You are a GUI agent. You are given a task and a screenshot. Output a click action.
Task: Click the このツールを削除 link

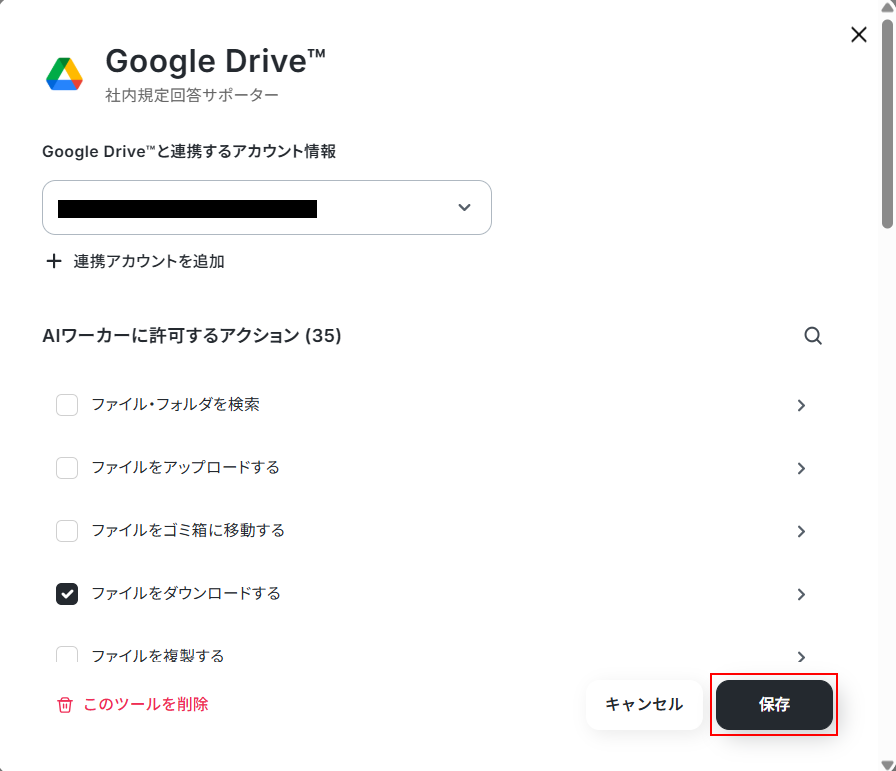pos(146,704)
